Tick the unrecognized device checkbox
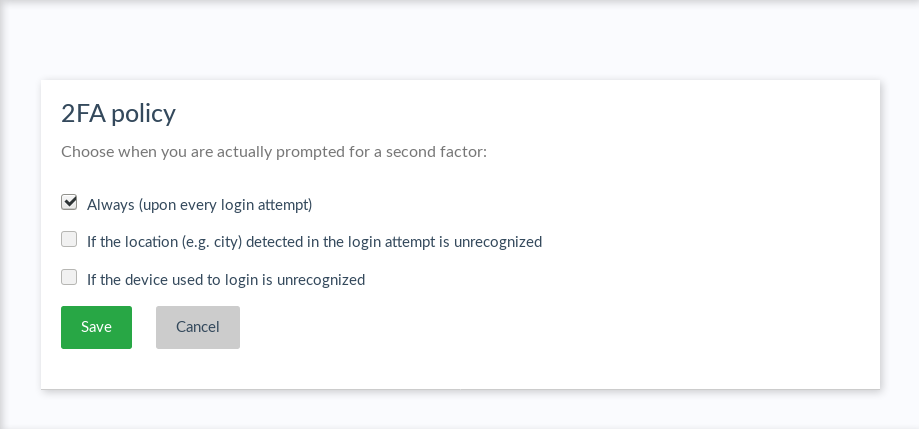This screenshot has height=429, width=919. click(x=69, y=278)
